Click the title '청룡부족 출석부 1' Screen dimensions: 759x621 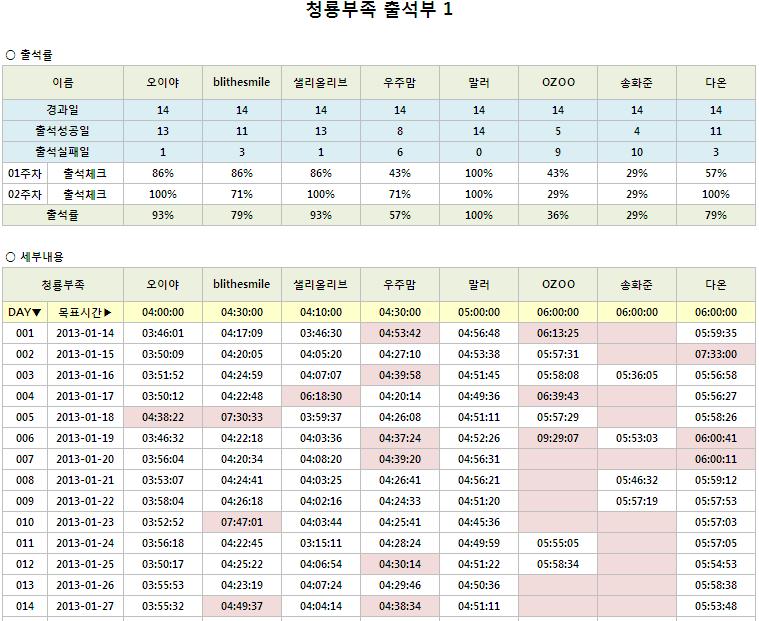[x=380, y=10]
